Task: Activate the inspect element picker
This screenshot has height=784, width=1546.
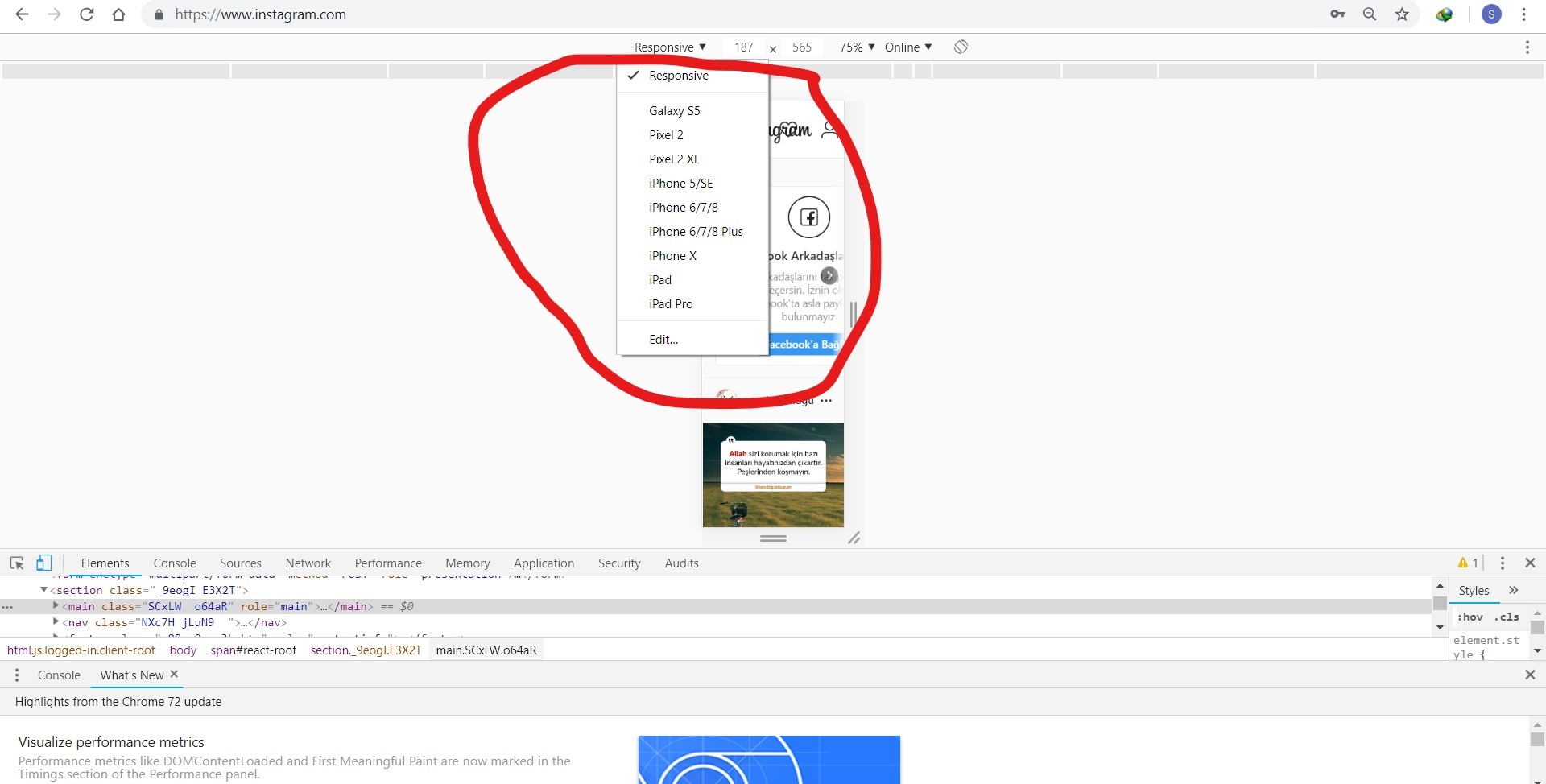Action: click(x=17, y=563)
